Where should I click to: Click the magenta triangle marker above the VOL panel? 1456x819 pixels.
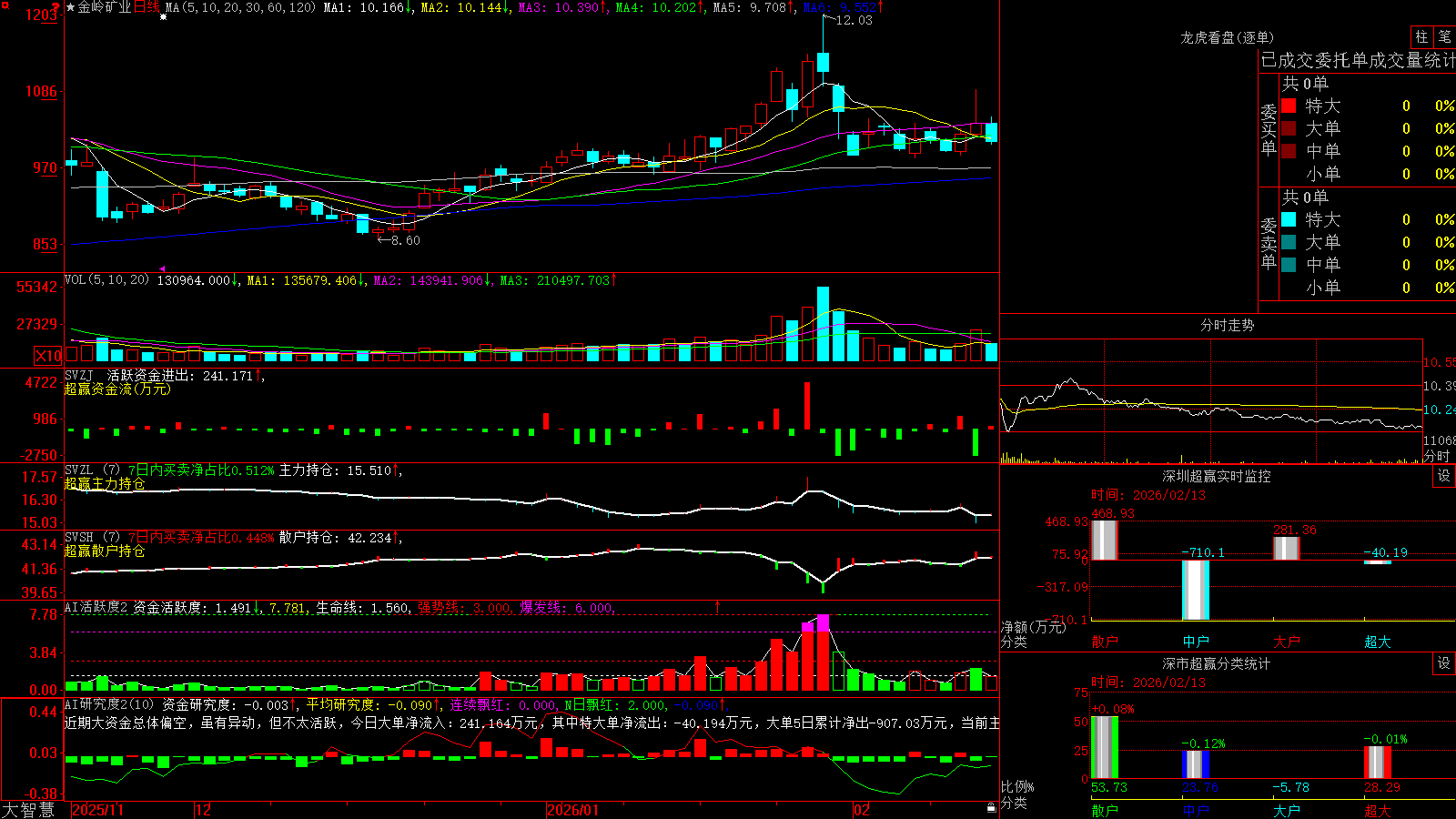(x=163, y=268)
